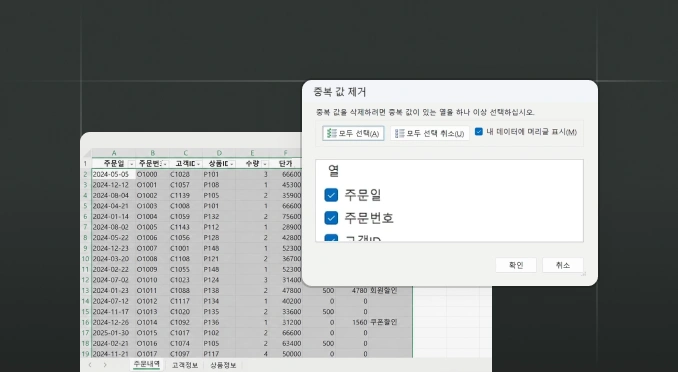The width and height of the screenshot is (678, 372).
Task: Click cell with date 2024-12-12
Action: 114,185
